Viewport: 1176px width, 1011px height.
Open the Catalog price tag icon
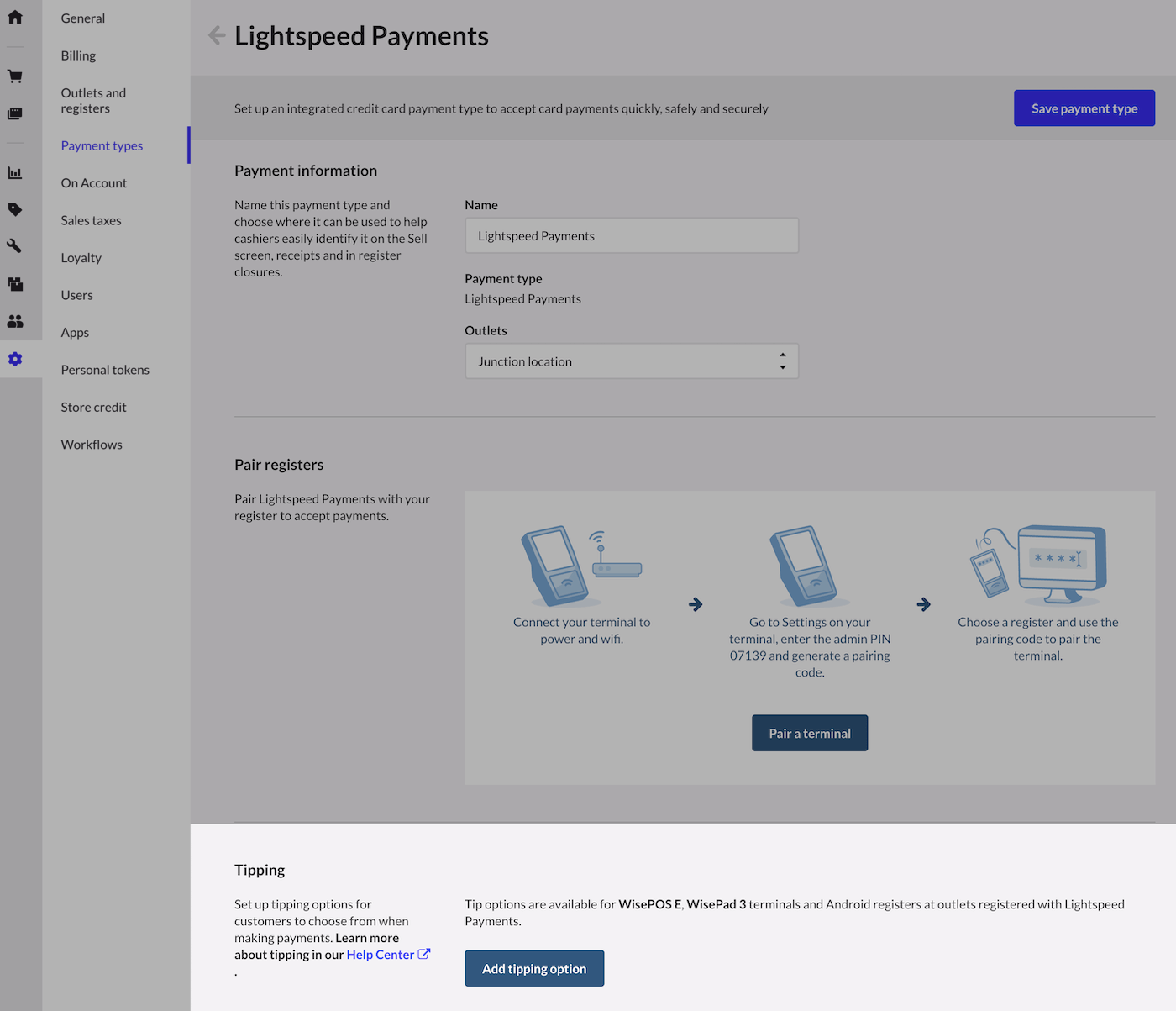[15, 209]
